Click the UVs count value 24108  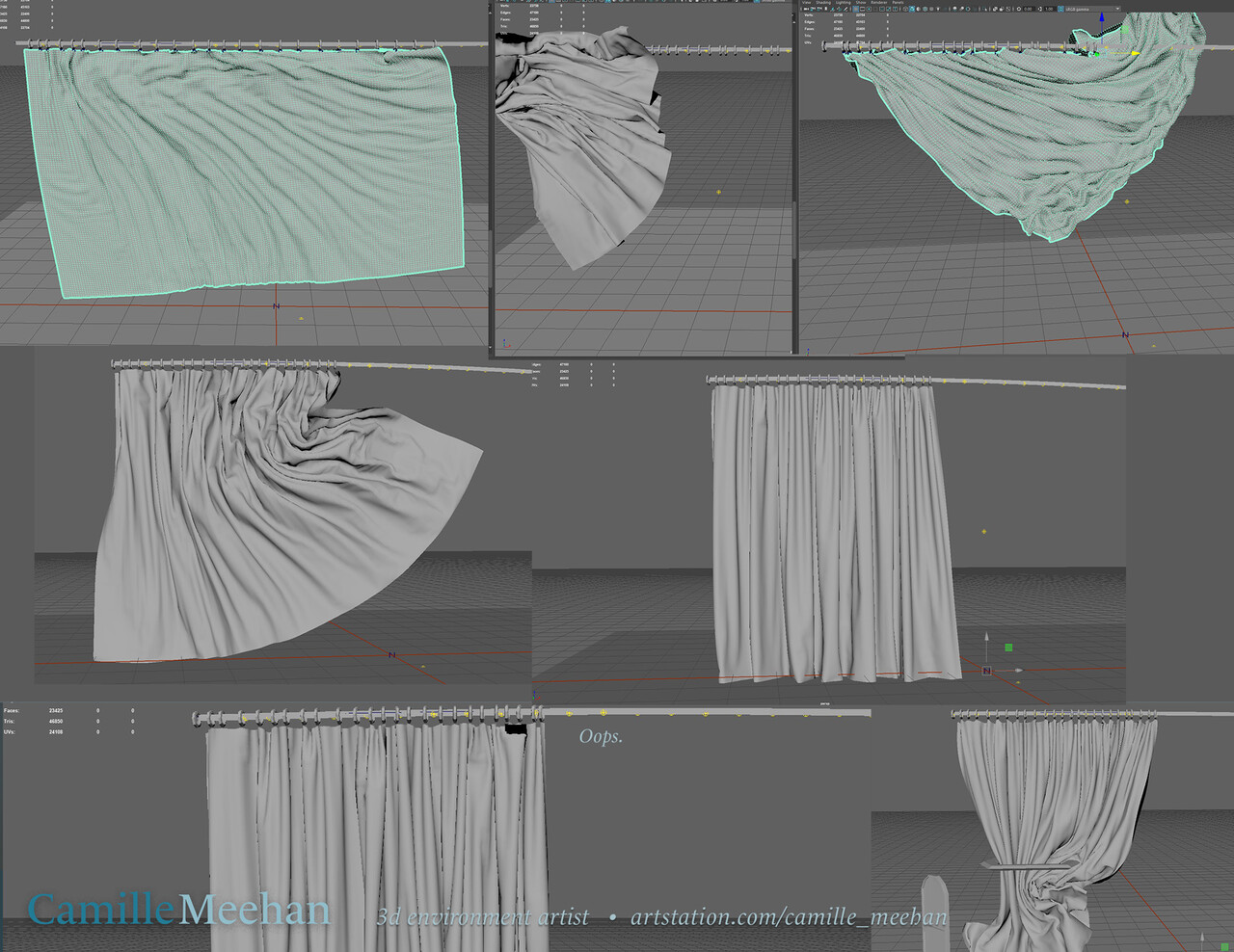(x=56, y=732)
